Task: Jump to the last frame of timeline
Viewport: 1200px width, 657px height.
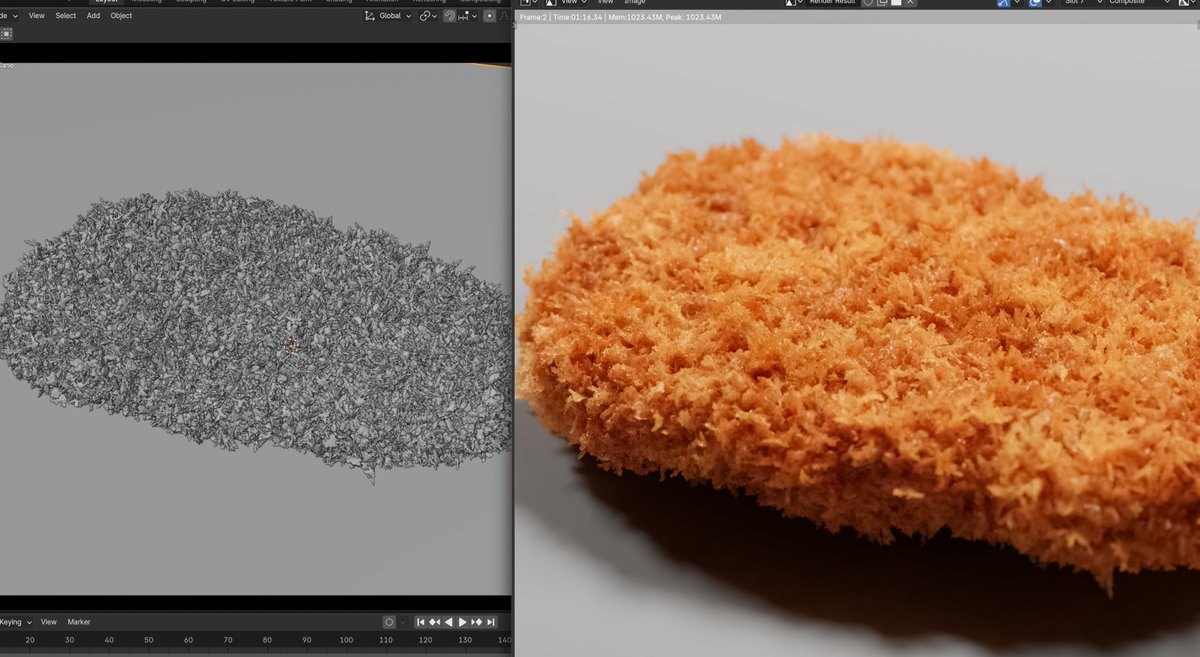Action: (x=491, y=622)
